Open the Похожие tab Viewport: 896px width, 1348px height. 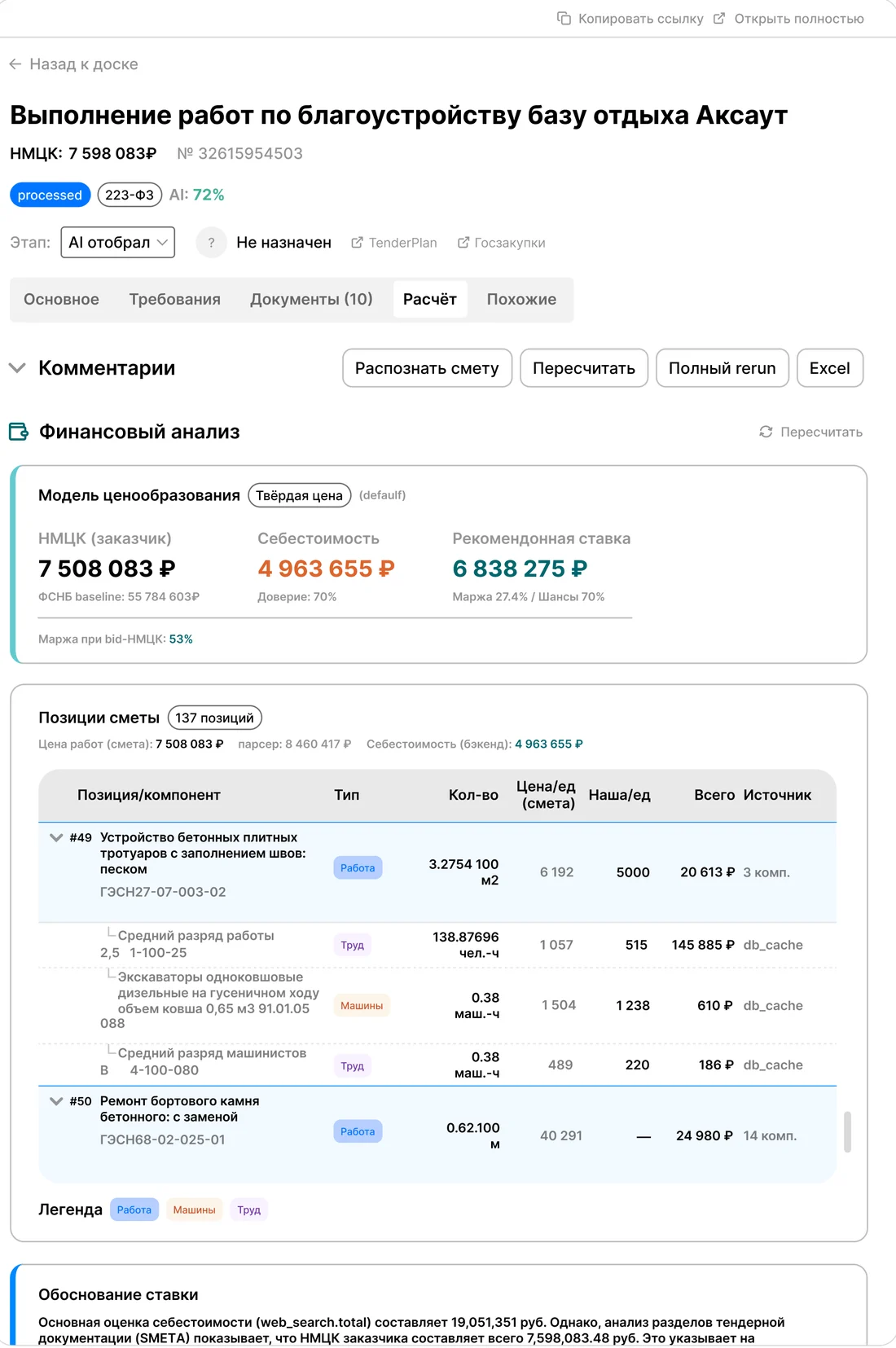[x=521, y=300]
